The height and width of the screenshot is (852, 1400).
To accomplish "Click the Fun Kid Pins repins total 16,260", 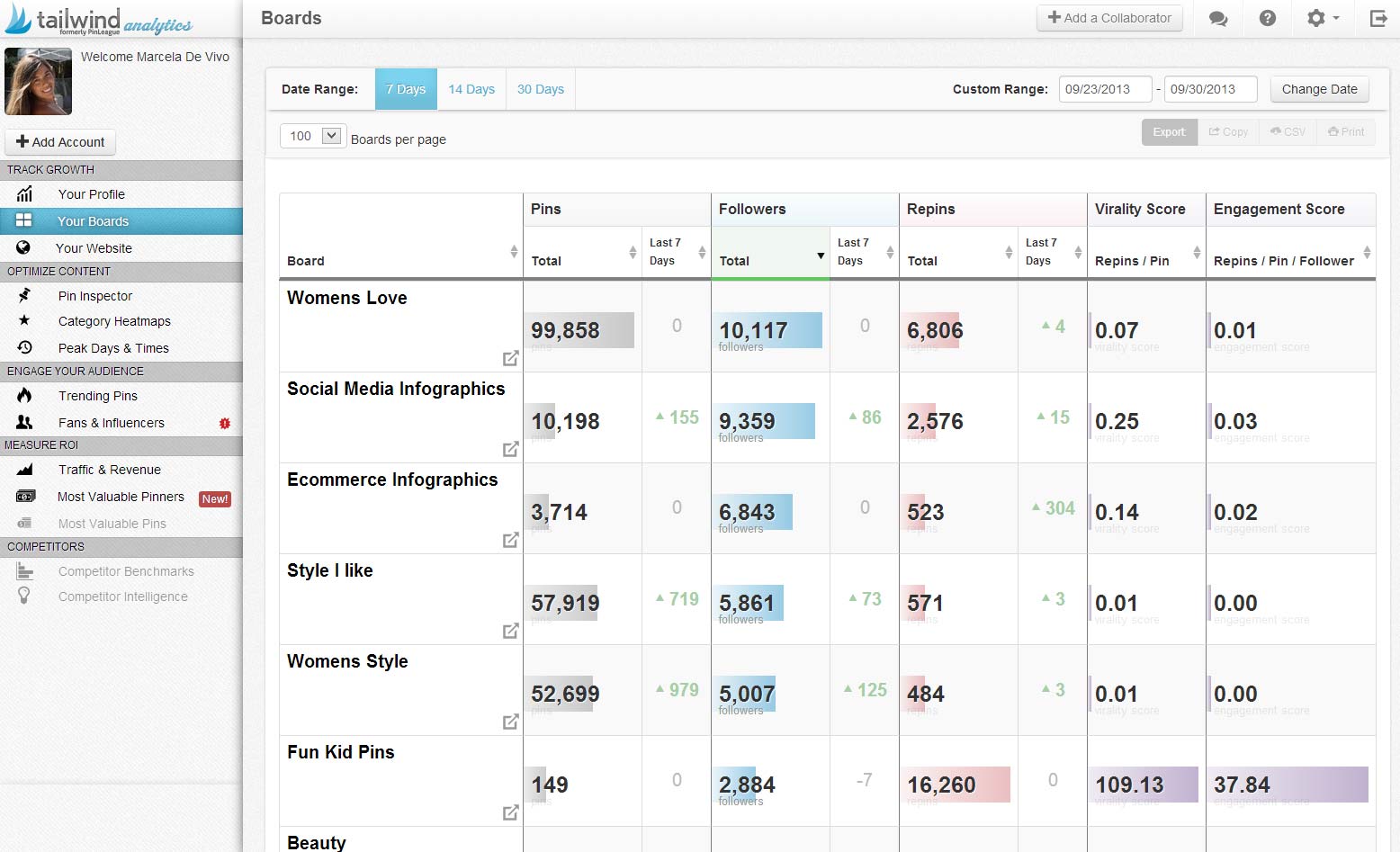I will (x=941, y=785).
